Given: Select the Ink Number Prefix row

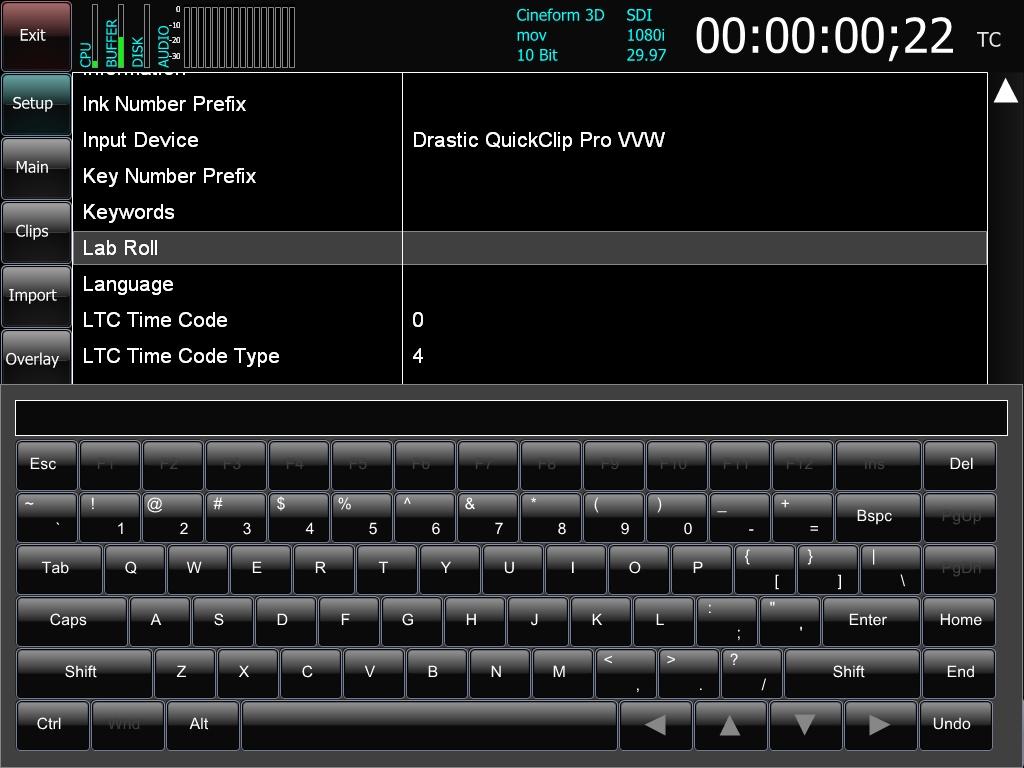Looking at the screenshot, I should 530,104.
